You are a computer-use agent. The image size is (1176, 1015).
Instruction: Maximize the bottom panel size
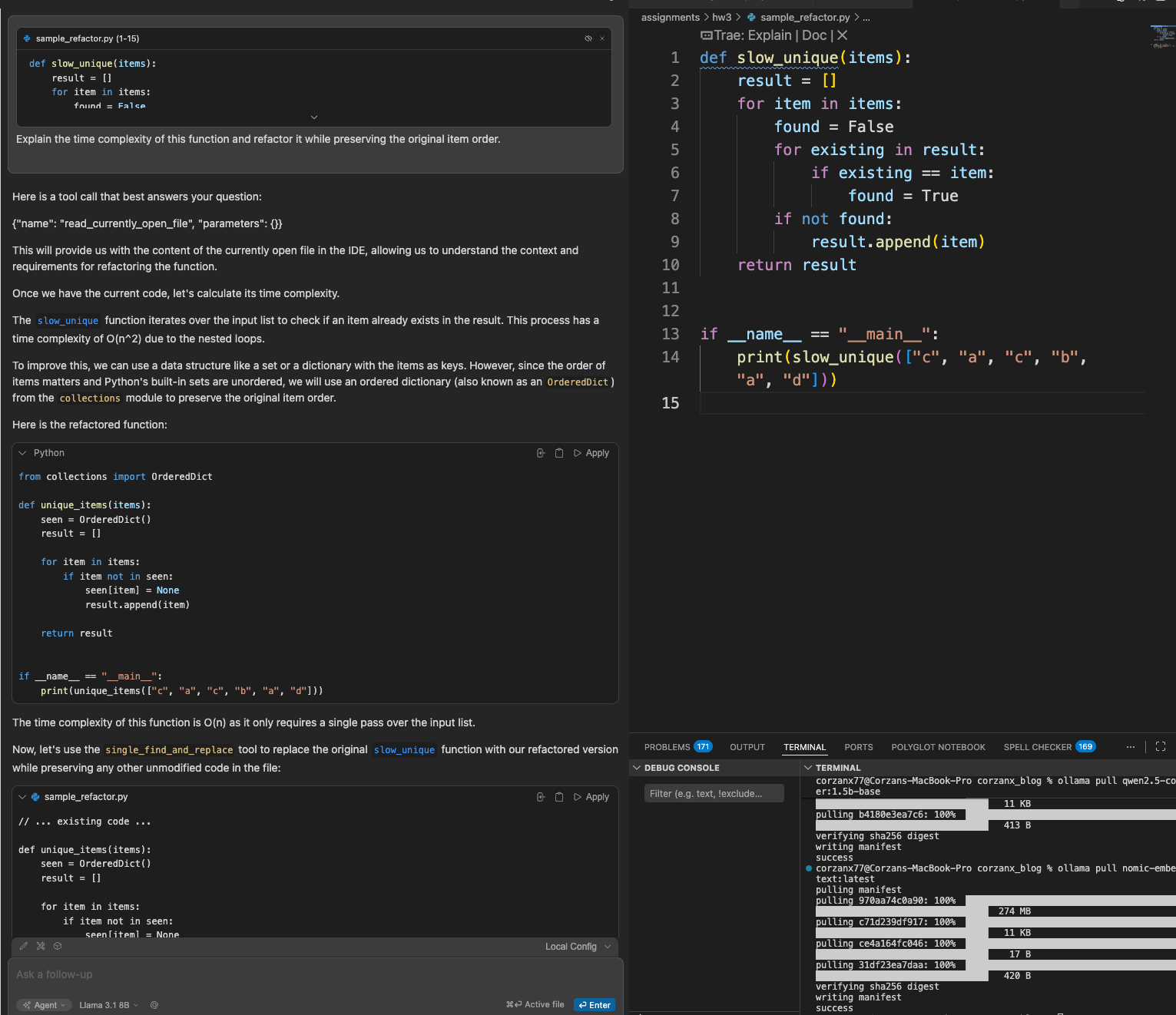coord(1161,746)
